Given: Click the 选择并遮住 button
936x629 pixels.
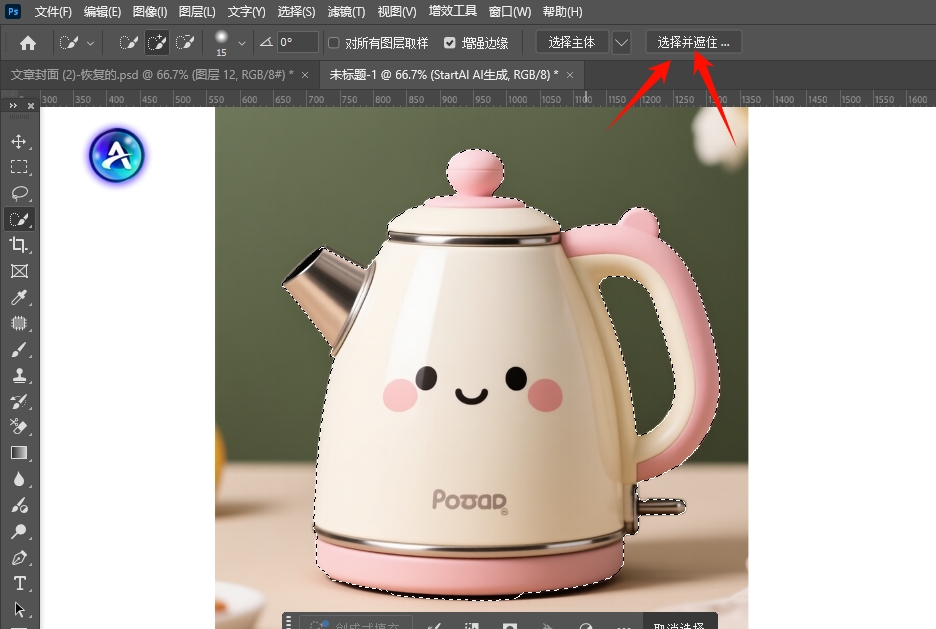Looking at the screenshot, I should (693, 43).
